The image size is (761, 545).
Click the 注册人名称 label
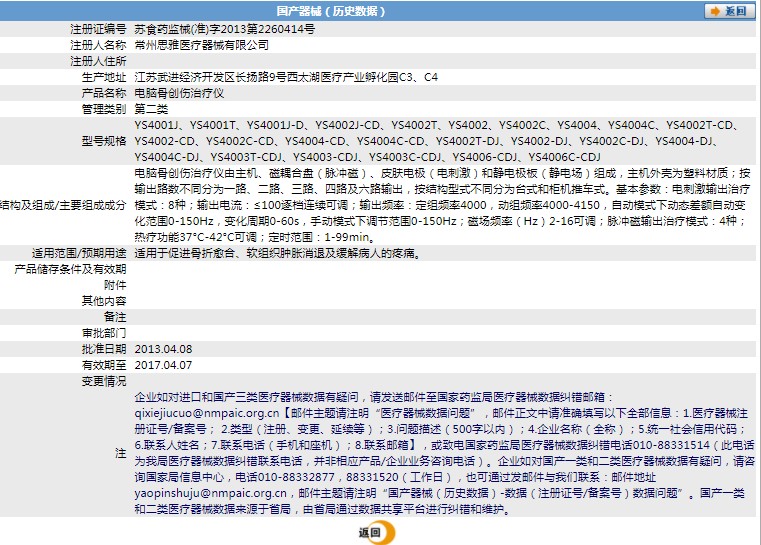(98, 45)
